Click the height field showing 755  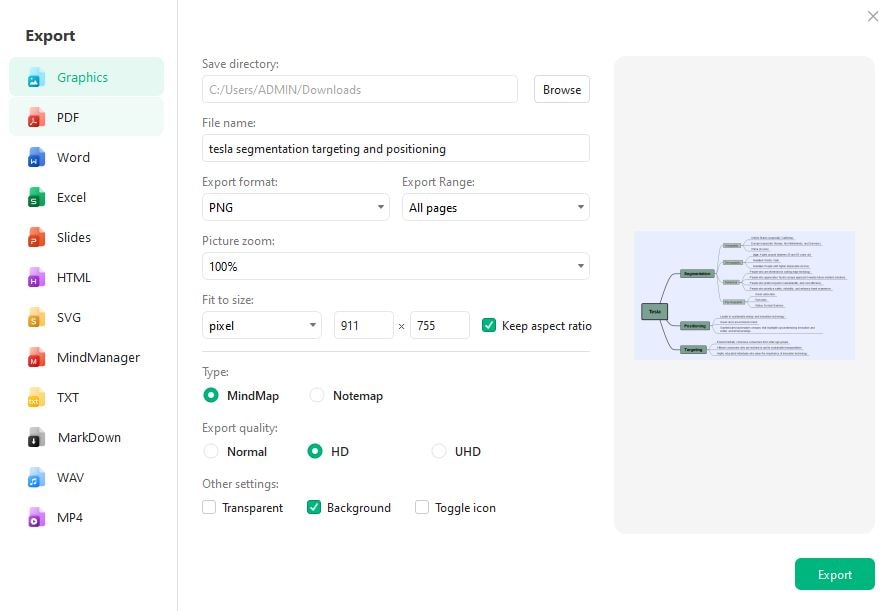click(x=440, y=325)
